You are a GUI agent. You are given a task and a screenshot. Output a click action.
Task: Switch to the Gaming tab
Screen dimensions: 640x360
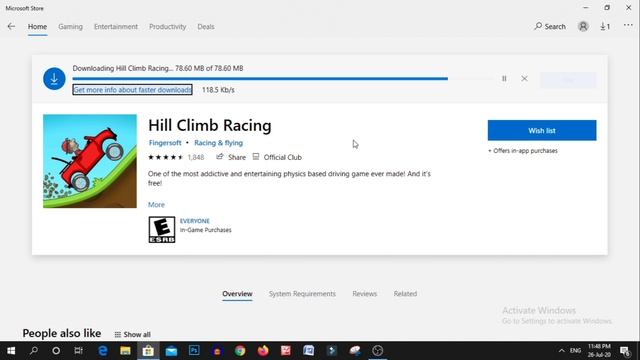[70, 27]
